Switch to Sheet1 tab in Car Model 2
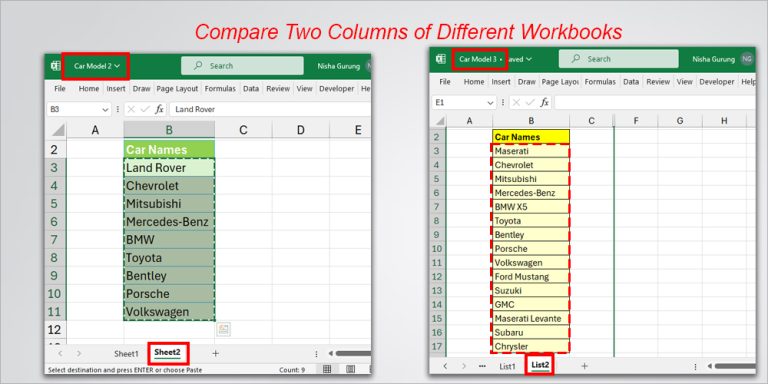 pyautogui.click(x=126, y=353)
